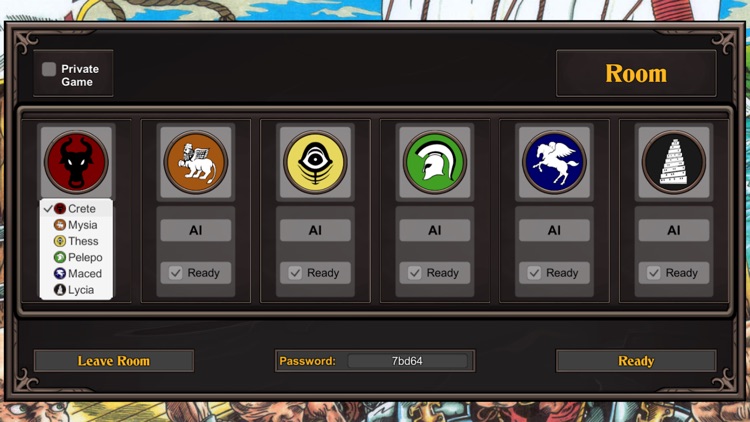Choose Thess from the faction list

pos(76,241)
